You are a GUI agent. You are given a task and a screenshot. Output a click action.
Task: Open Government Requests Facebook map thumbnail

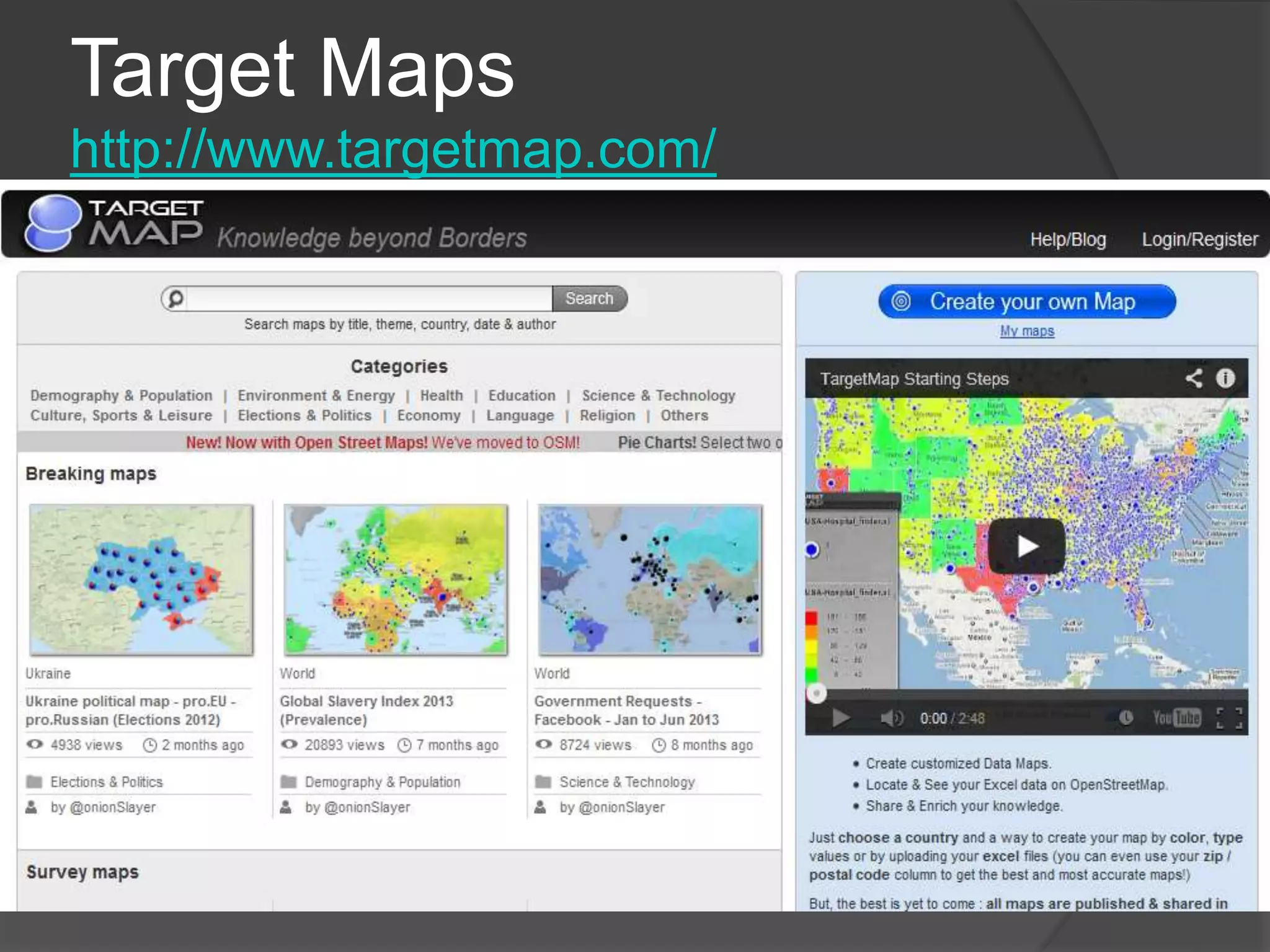(651, 580)
